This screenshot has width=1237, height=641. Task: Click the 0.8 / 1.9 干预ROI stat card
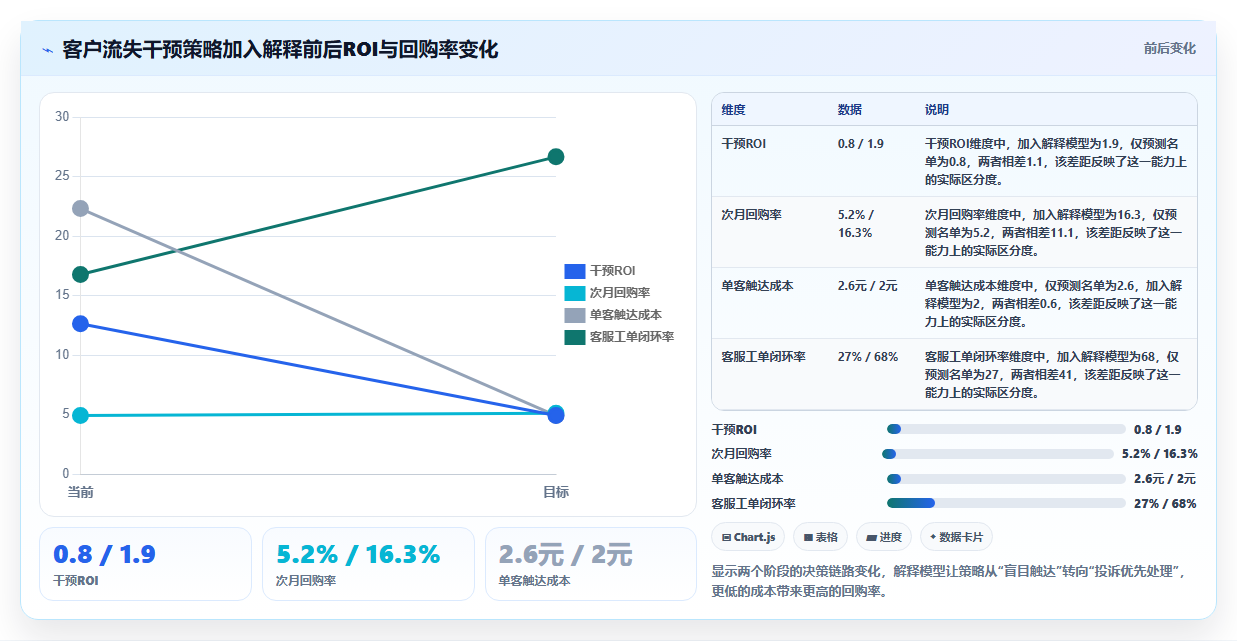tap(145, 564)
